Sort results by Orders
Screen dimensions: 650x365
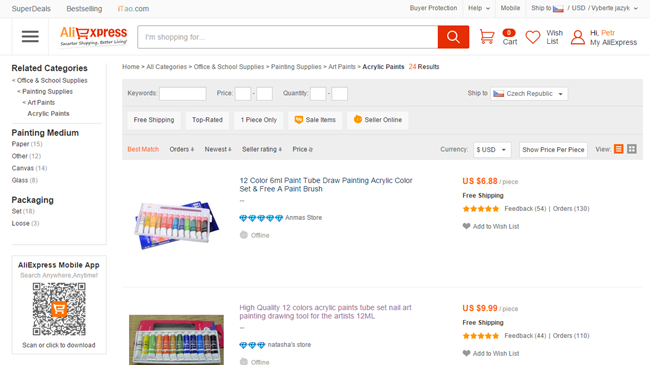[x=182, y=149]
